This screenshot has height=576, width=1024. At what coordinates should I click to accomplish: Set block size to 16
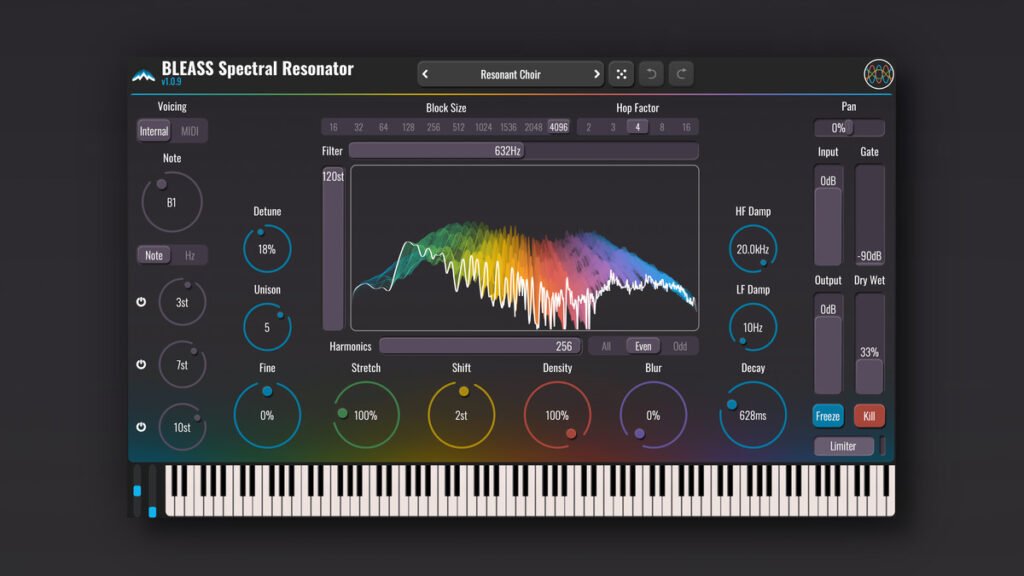tap(334, 127)
